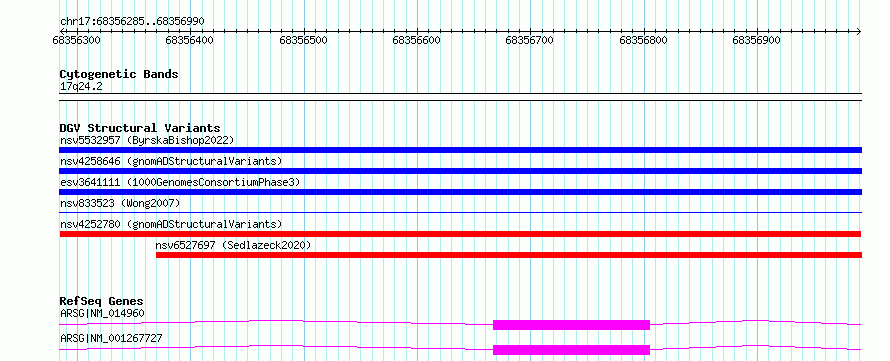Viewport: 890px width, 361px height.
Task: Click nsv6527697 (Sedlazeck2020) label
Action: pos(233,245)
